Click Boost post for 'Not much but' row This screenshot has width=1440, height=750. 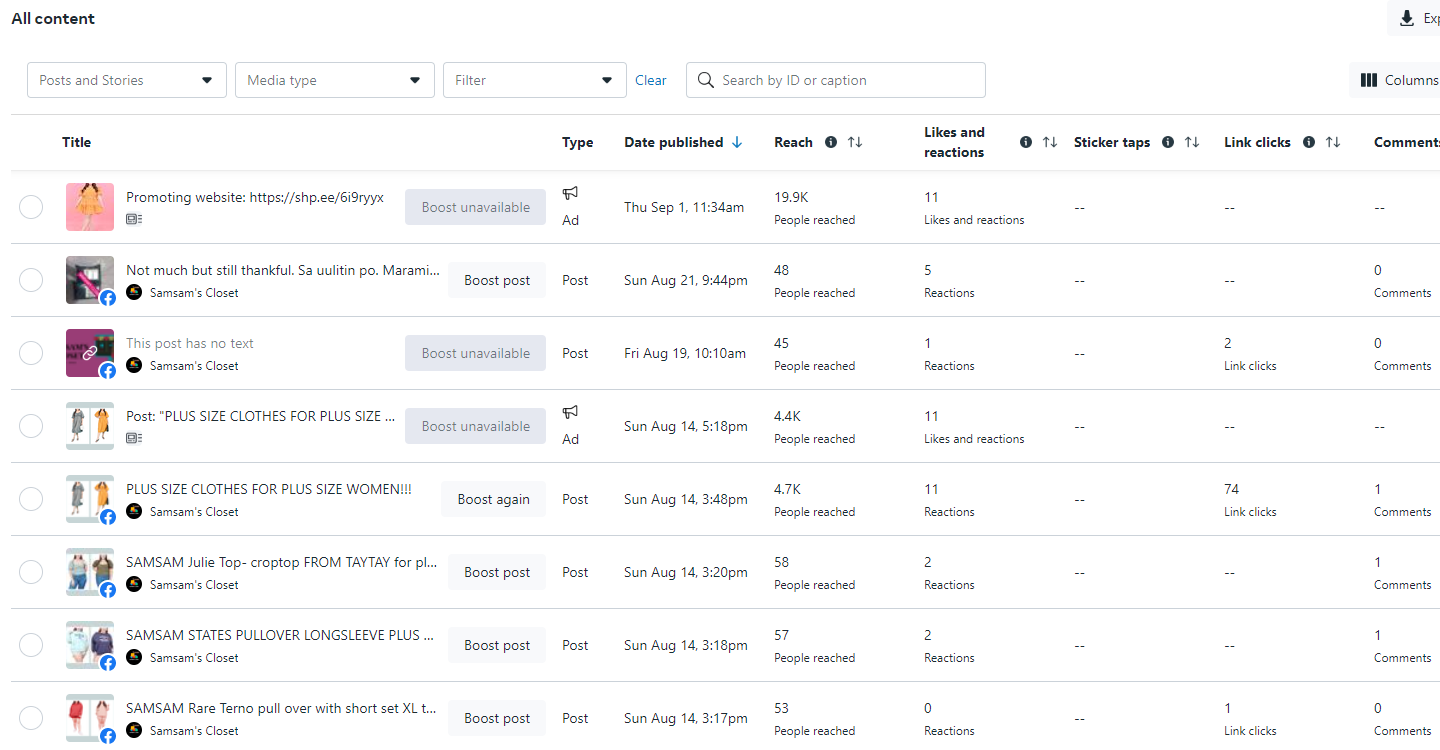tap(497, 280)
